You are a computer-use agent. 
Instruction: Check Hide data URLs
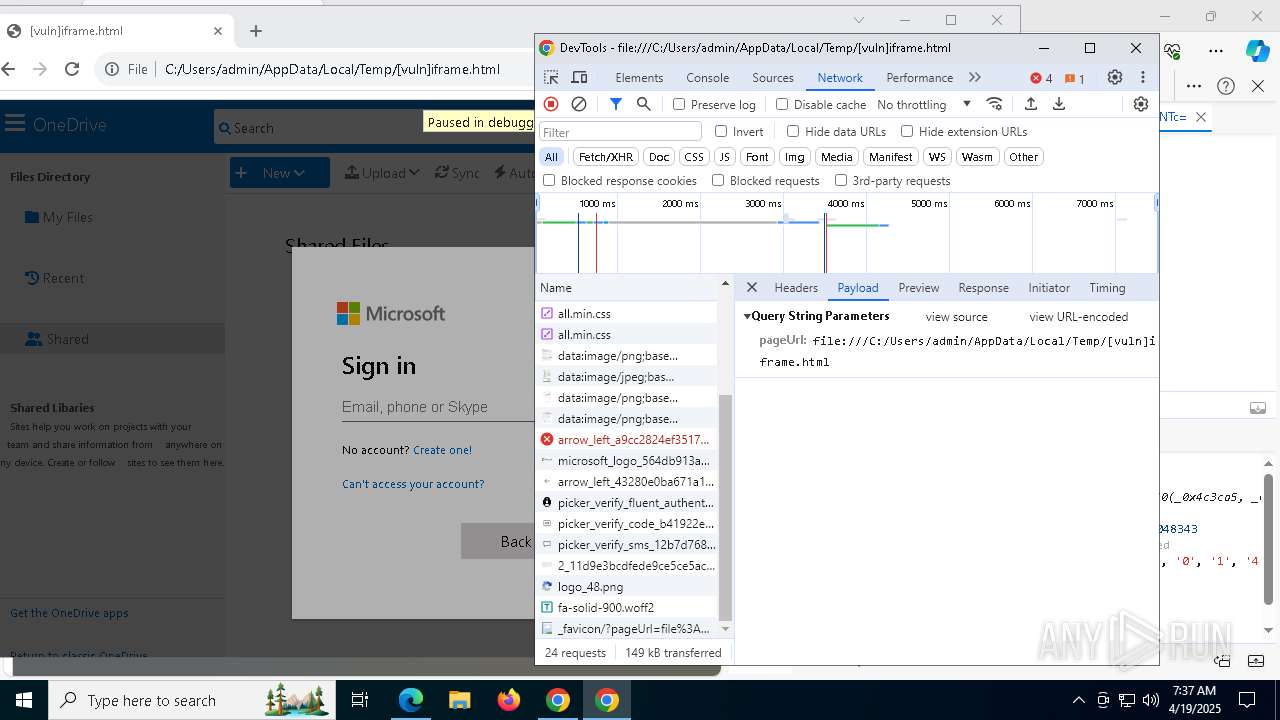793,131
